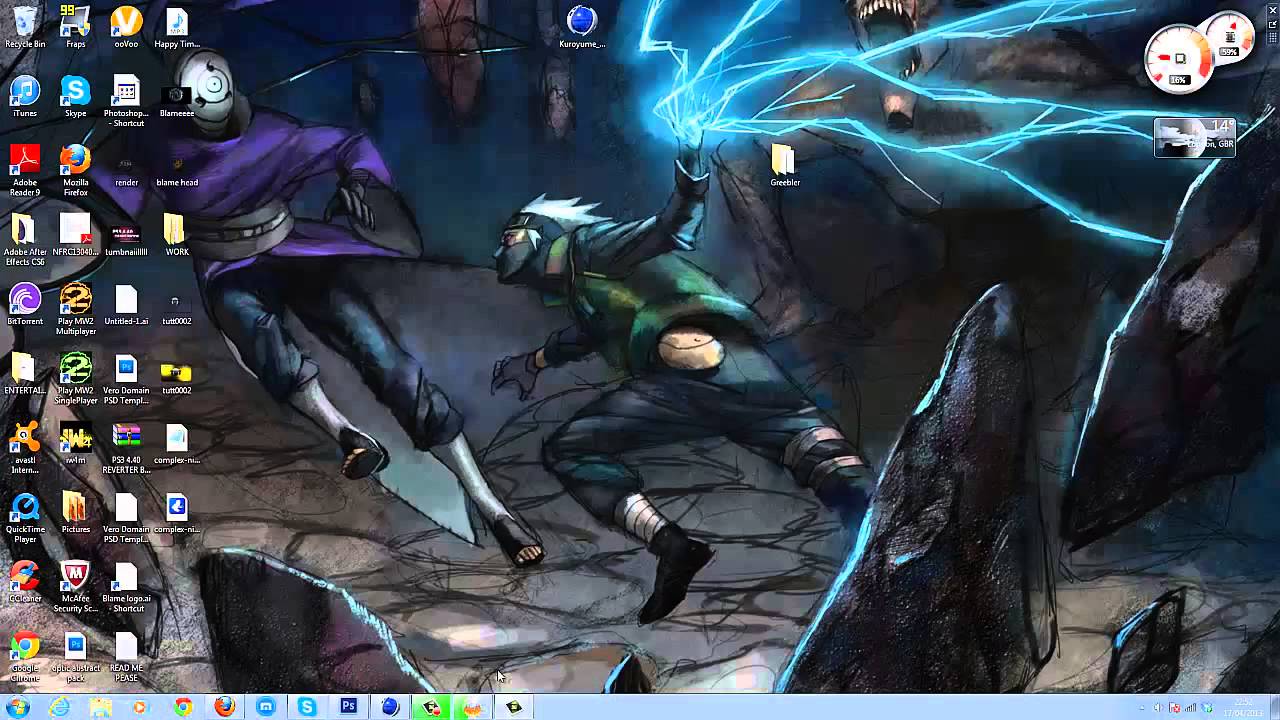The height and width of the screenshot is (720, 1280).
Task: Open the taskbar clock and date
Action: click(x=1245, y=707)
